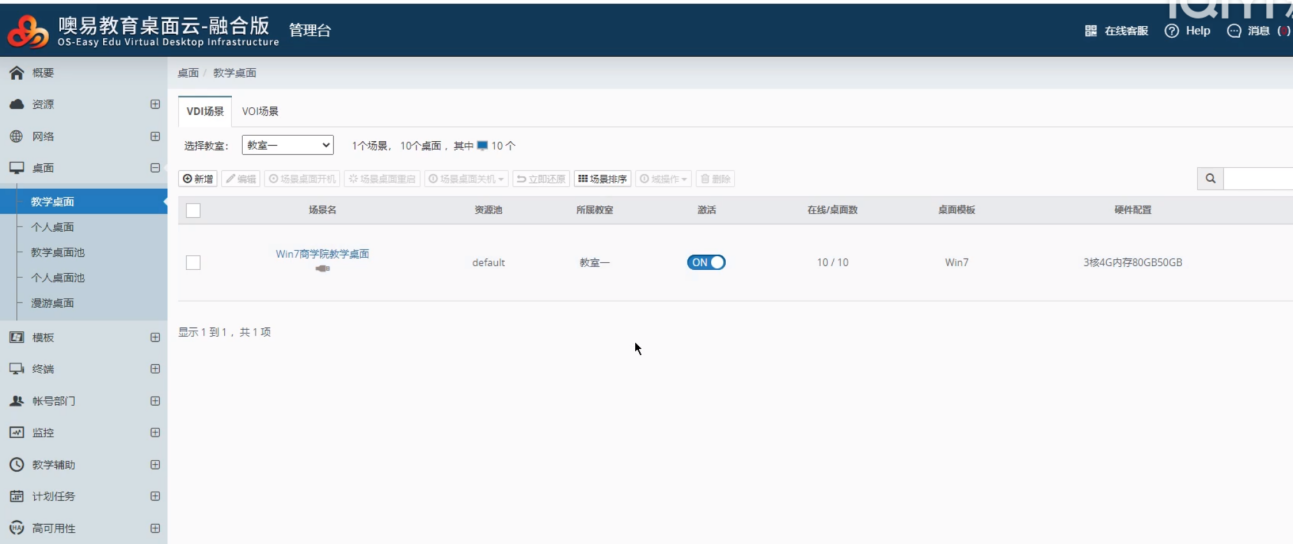This screenshot has height=544, width=1293.
Task: Click the search input field
Action: [x=1258, y=179]
